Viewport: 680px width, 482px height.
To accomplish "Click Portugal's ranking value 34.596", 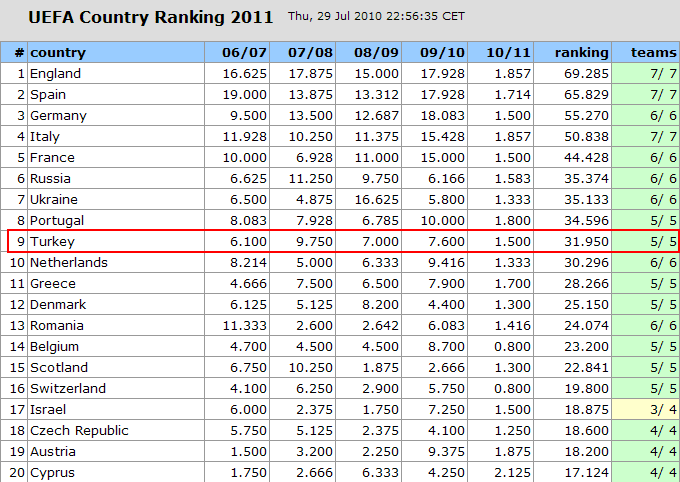I will pos(586,221).
